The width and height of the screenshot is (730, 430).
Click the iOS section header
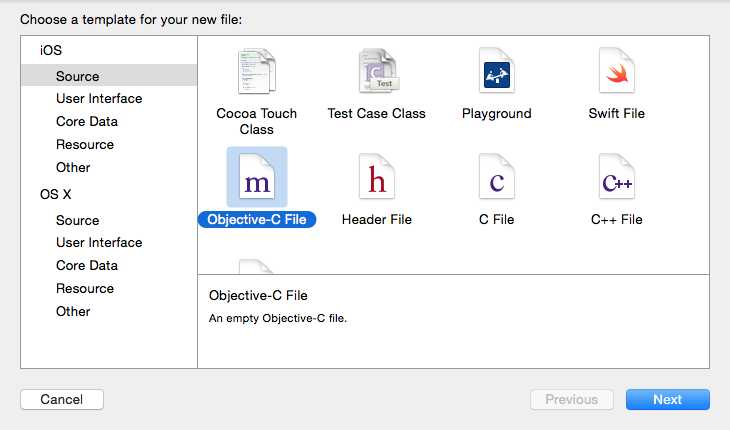click(51, 50)
